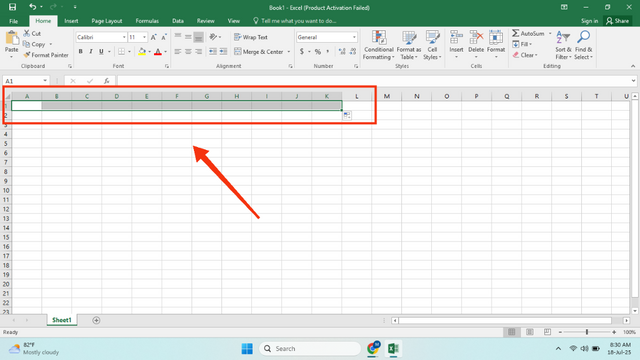Screen dimensions: 640x360
Task: Toggle Italic formatting
Action: 91,51
